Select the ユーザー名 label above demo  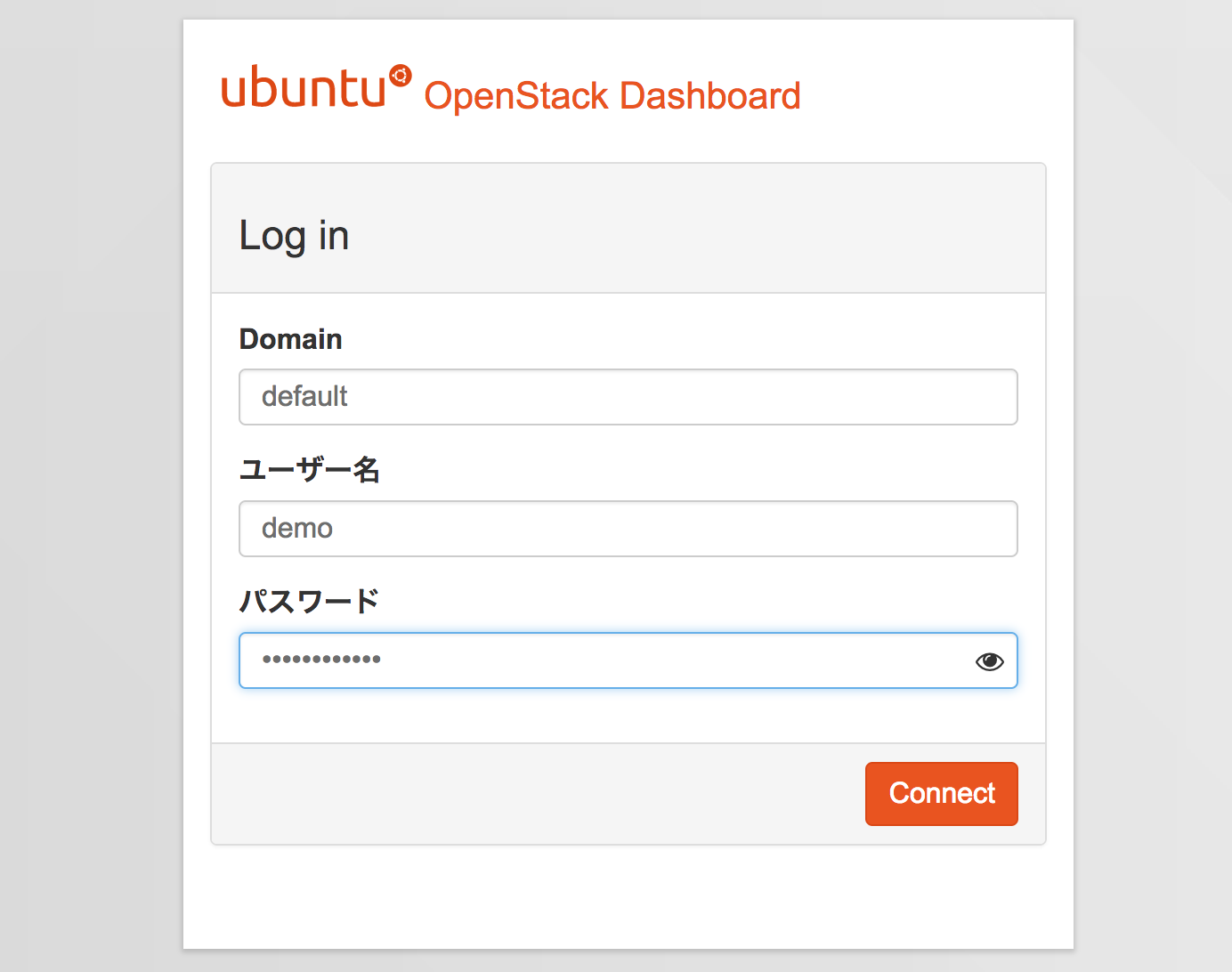[x=309, y=470]
